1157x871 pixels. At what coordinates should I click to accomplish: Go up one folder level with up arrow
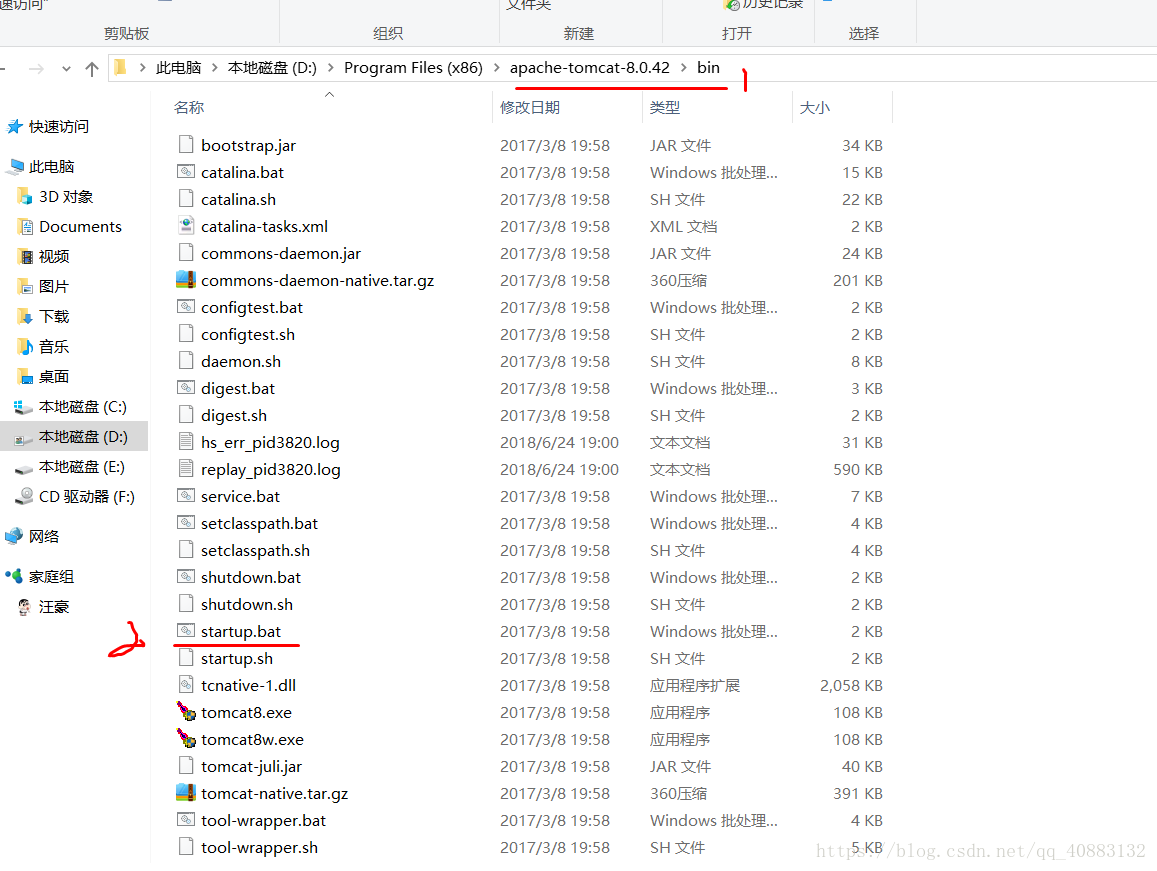click(x=91, y=69)
